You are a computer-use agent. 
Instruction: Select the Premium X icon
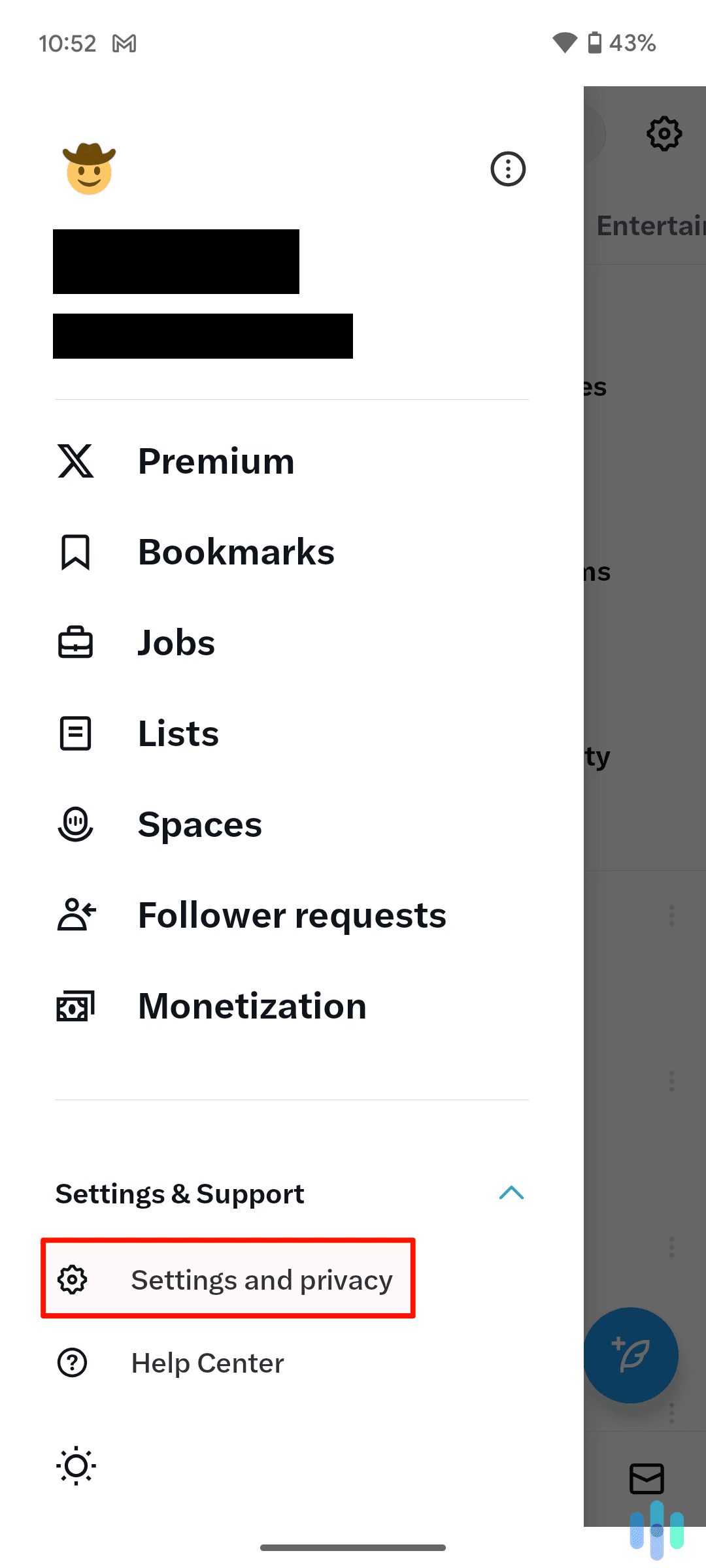coord(75,461)
